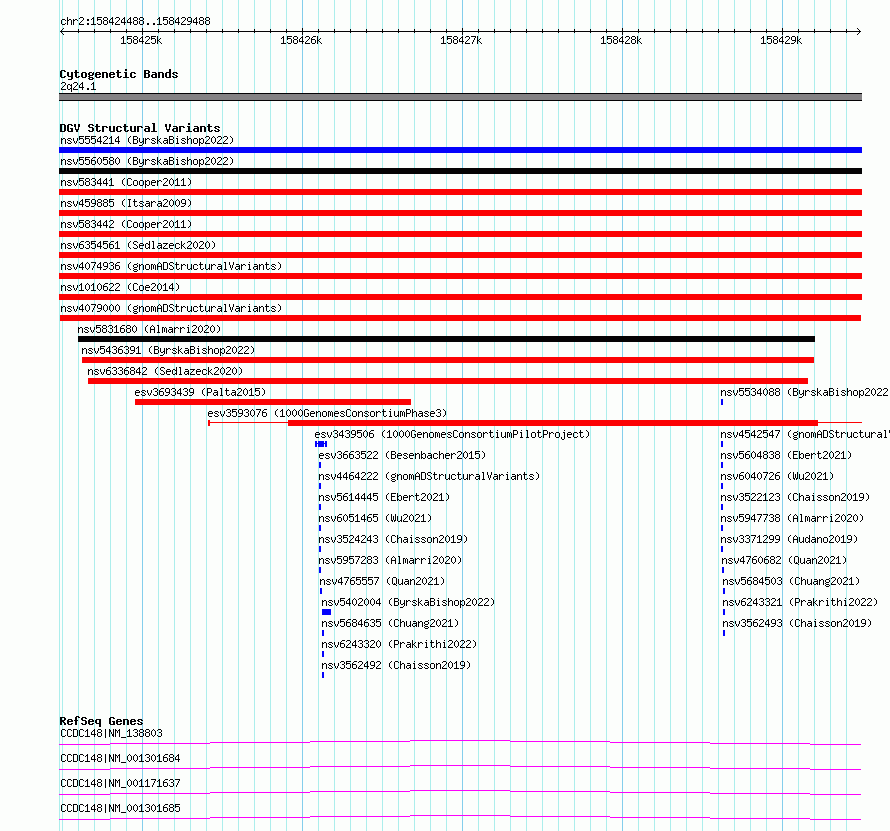Click nsv4074936 (gnomADStructuralVariants) label

171,266
